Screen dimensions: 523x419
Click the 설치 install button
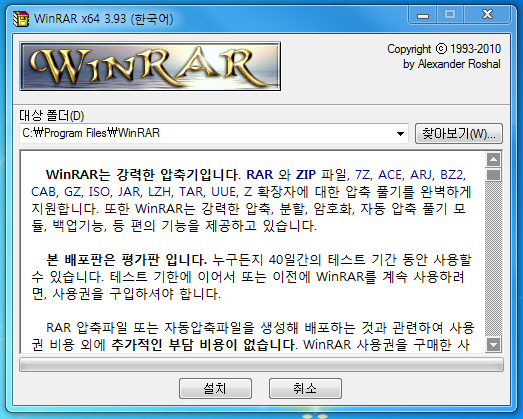coord(215,388)
